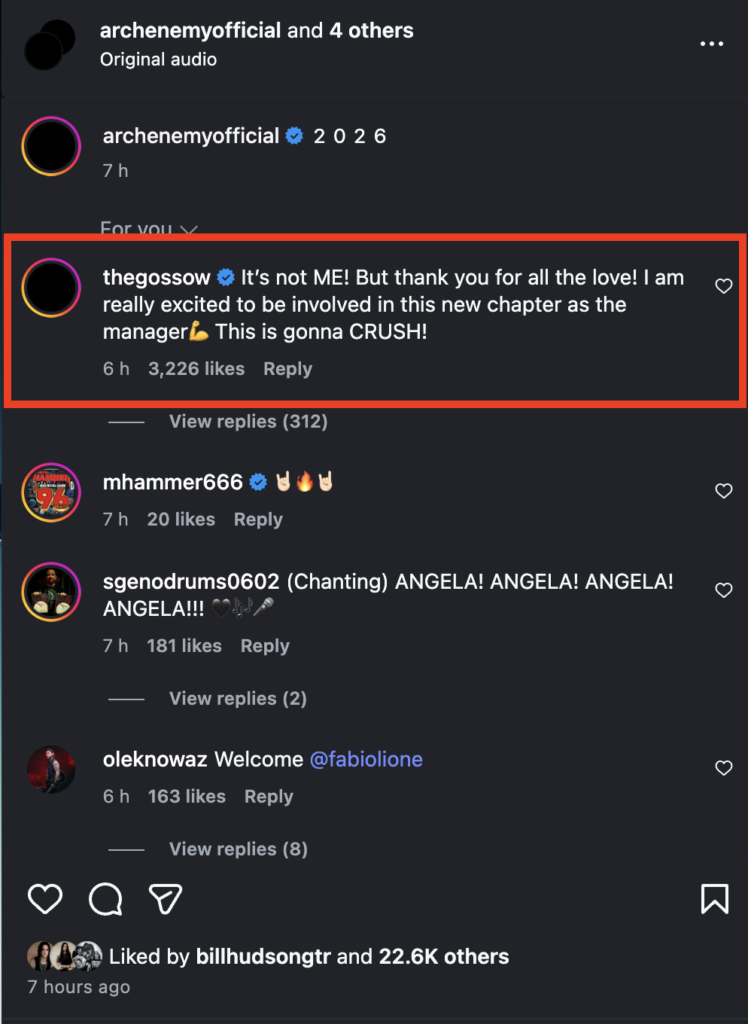The image size is (748, 1024).
Task: Open the @fabiolione mention link
Action: [366, 759]
